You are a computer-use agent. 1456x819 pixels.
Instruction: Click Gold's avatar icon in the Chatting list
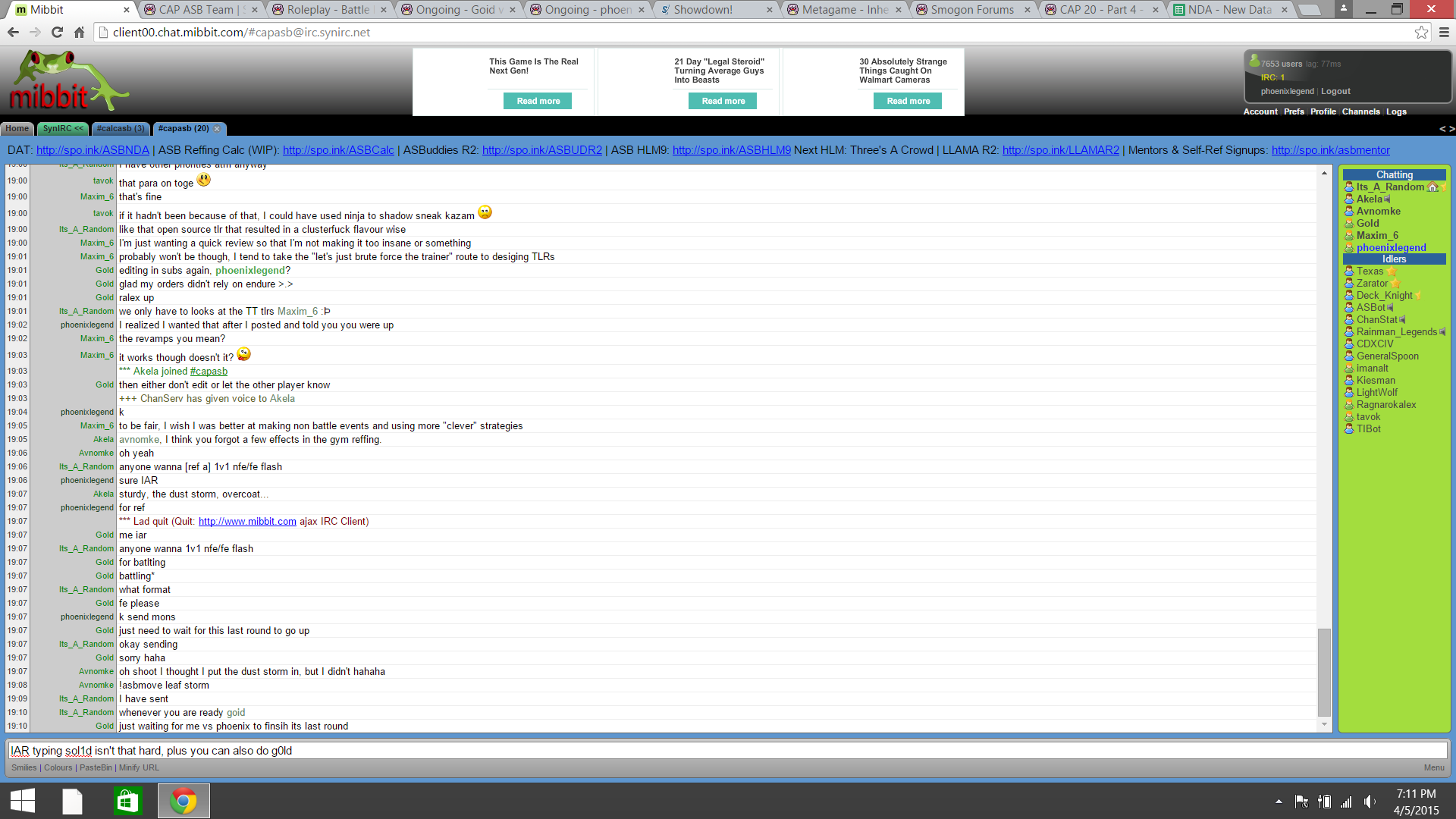(1349, 224)
